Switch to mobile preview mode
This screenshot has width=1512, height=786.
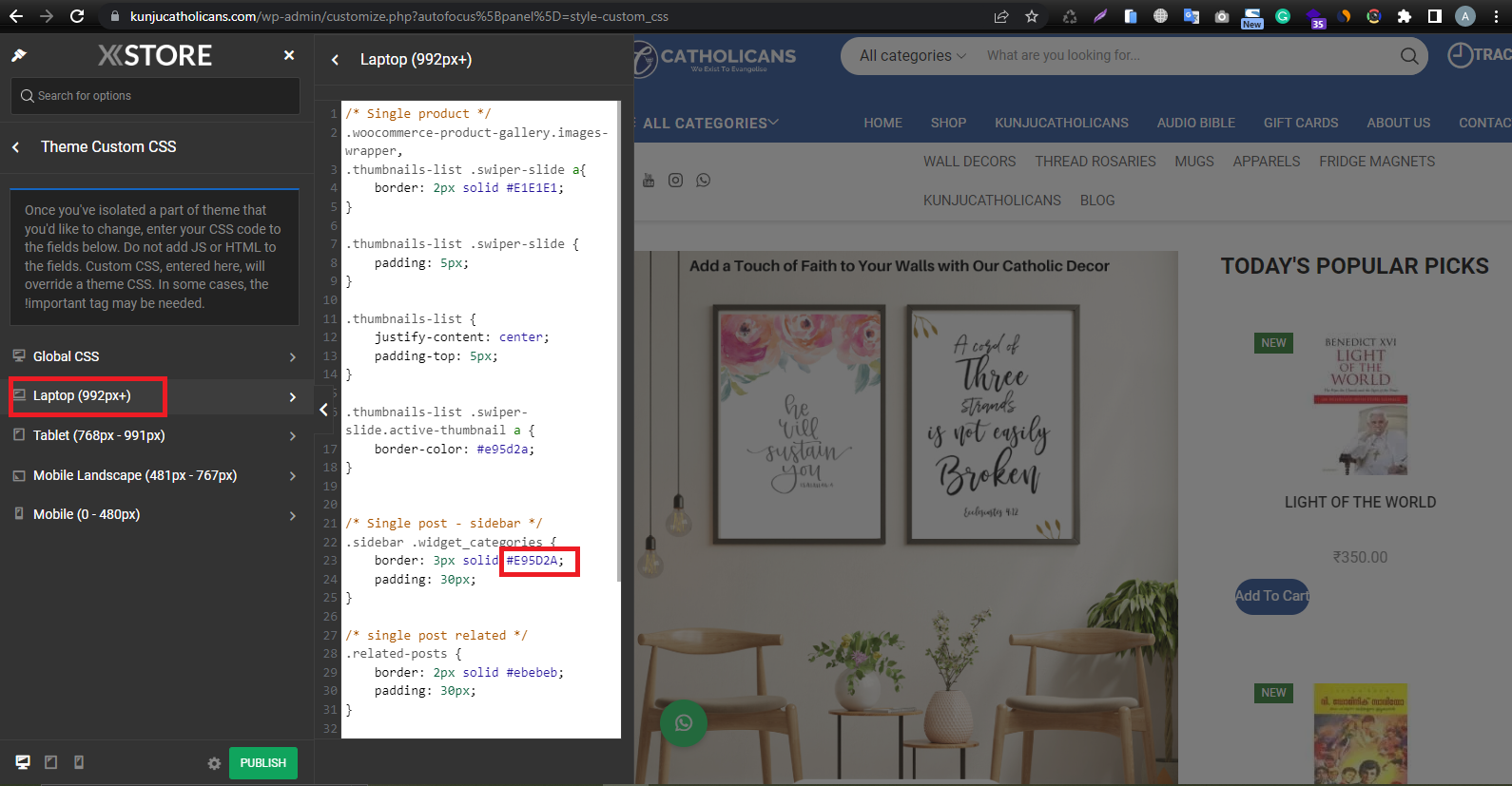(x=79, y=762)
